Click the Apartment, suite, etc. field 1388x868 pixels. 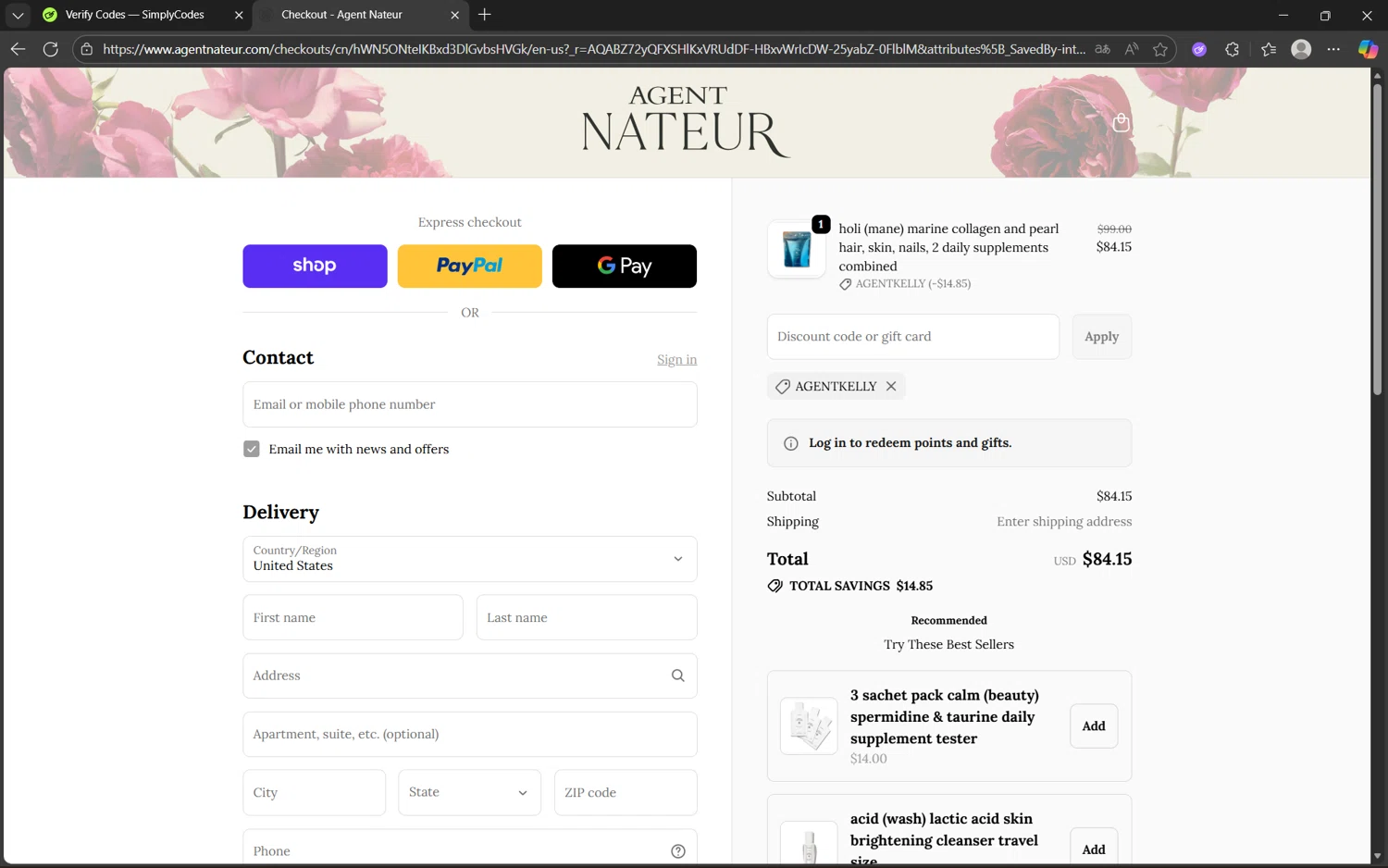pos(470,734)
